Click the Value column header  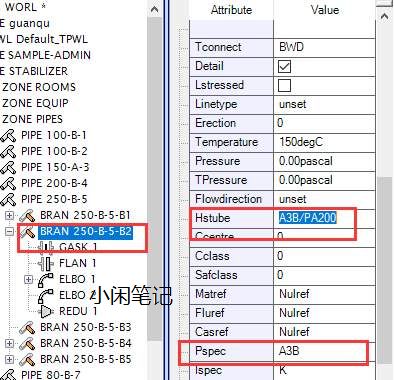pos(325,10)
